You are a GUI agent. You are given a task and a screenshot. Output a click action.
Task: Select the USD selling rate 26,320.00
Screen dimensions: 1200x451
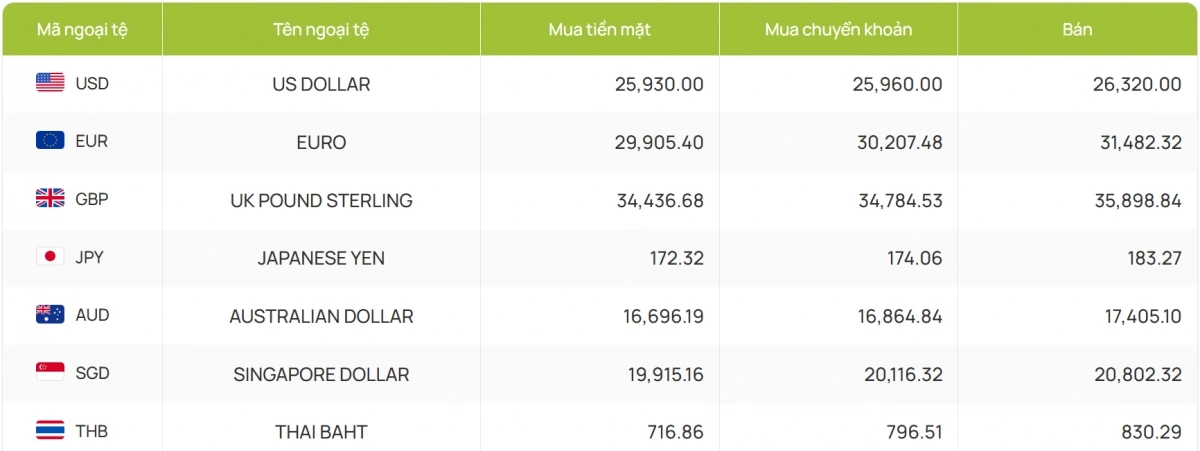pyautogui.click(x=1137, y=84)
